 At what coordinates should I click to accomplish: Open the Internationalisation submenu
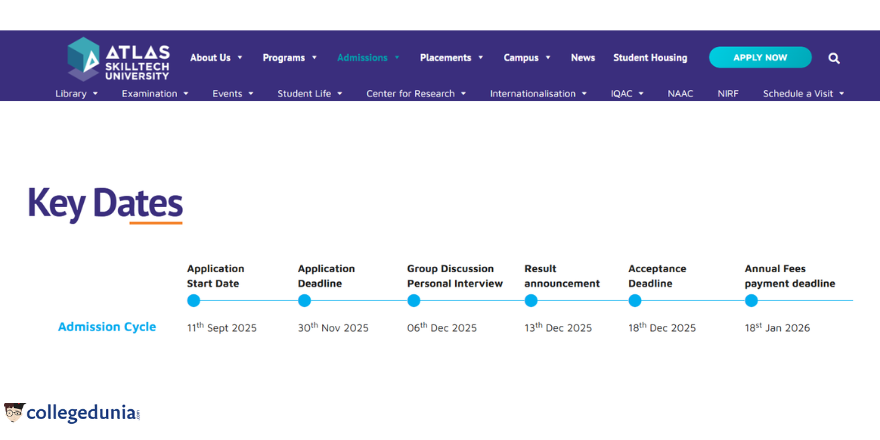pyautogui.click(x=533, y=94)
